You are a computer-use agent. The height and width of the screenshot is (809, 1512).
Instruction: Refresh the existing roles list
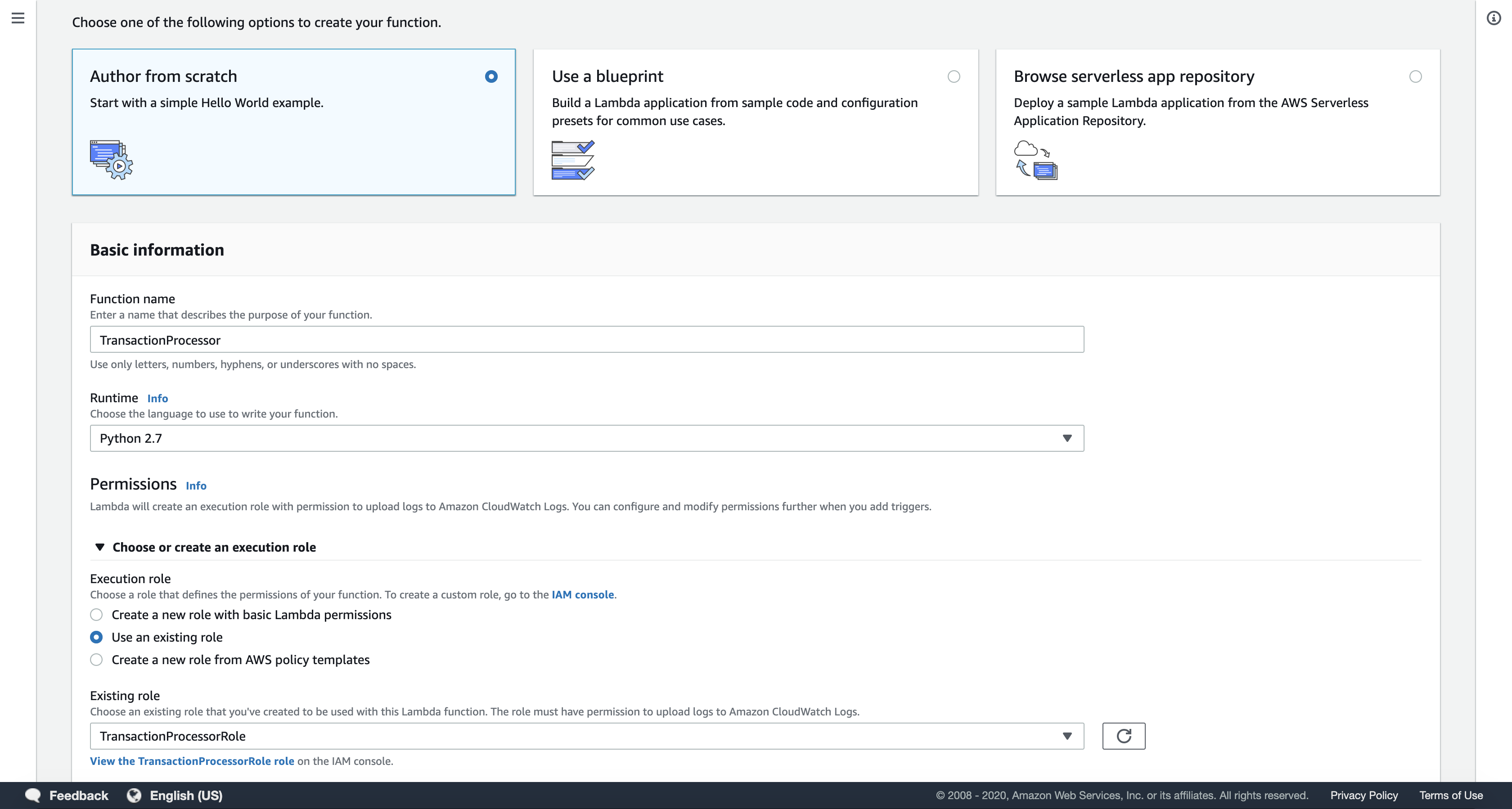pyautogui.click(x=1124, y=736)
